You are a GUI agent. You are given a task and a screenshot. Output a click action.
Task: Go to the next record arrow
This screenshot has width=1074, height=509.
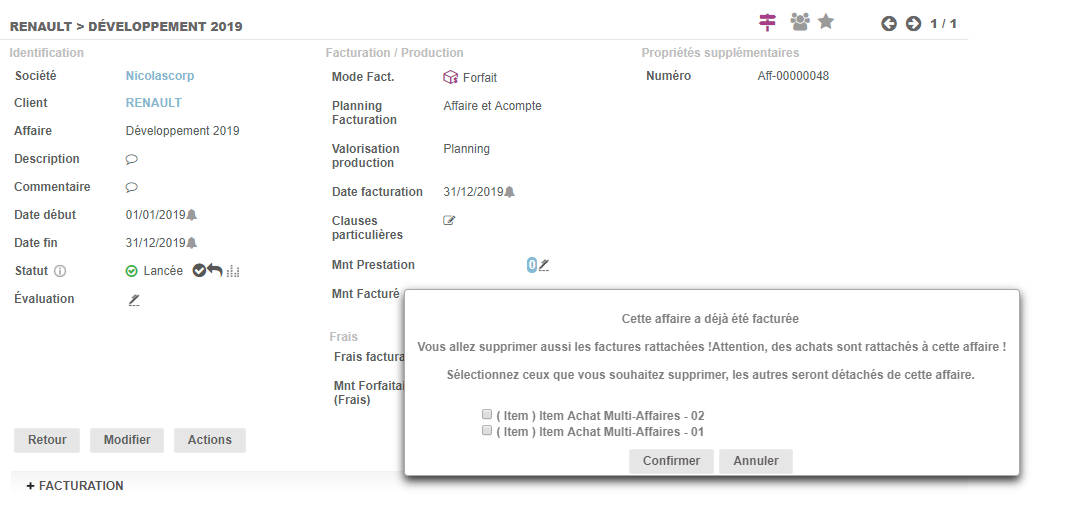click(913, 24)
